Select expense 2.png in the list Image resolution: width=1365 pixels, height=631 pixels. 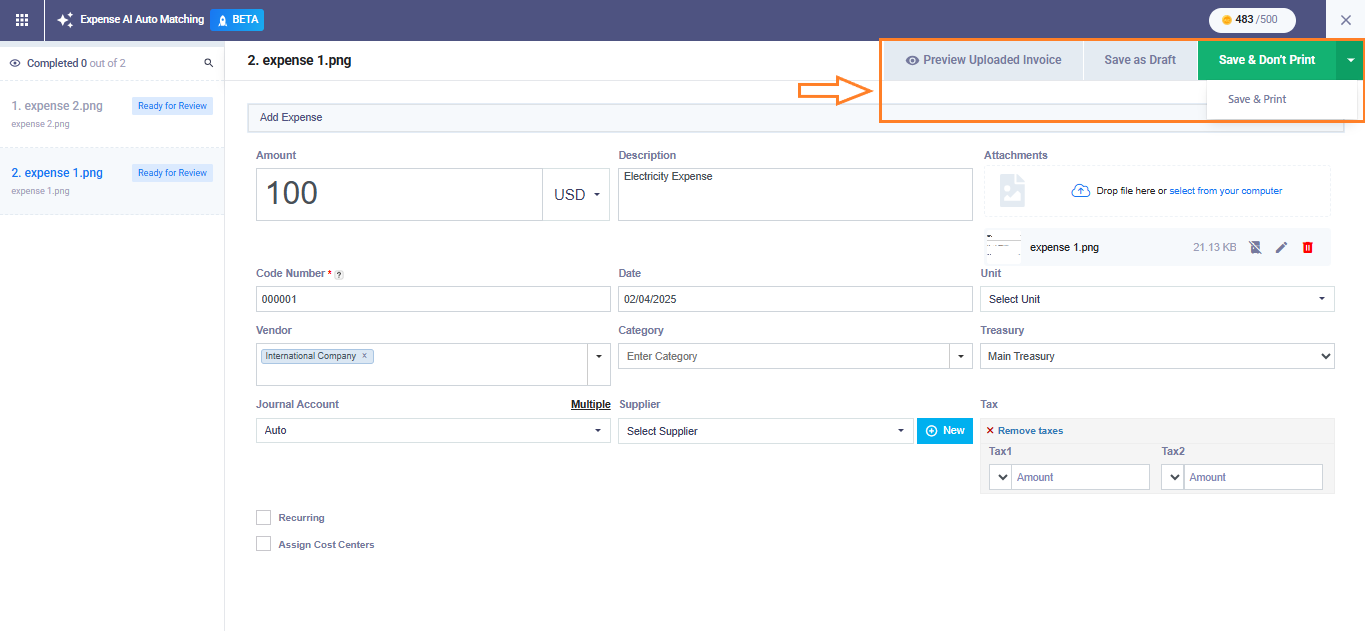click(x=57, y=106)
